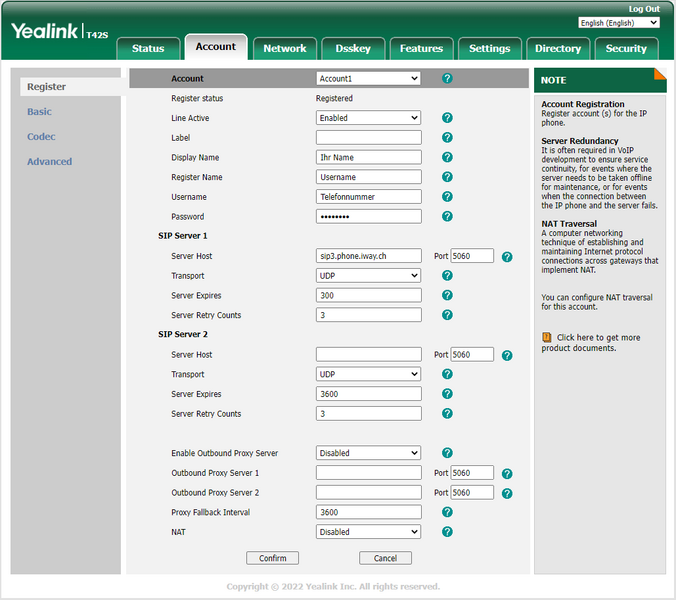676x600 pixels.
Task: Click the Confirm button
Action: [x=272, y=558]
